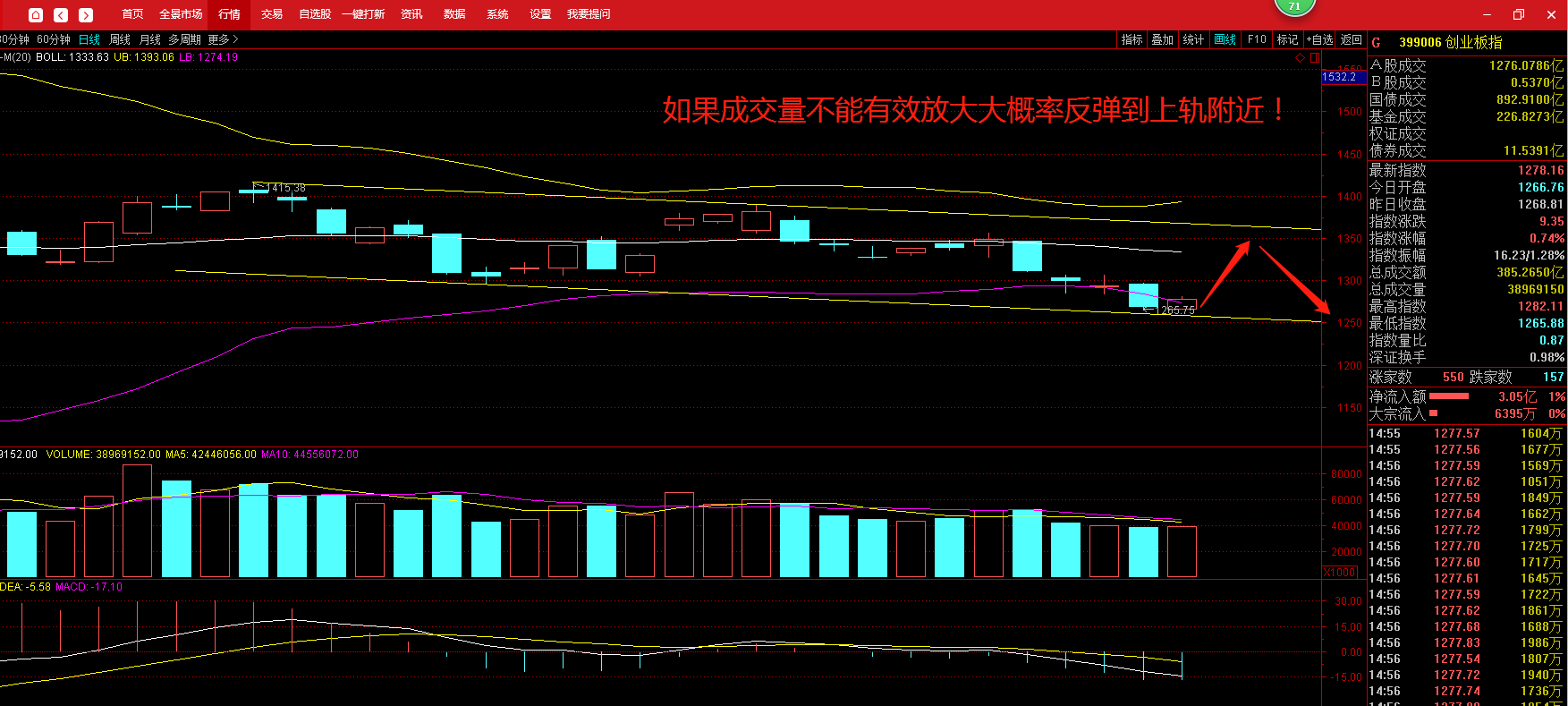Click the 最新指数 1278.16 value
This screenshot has height=706, width=1568.
(x=1540, y=170)
